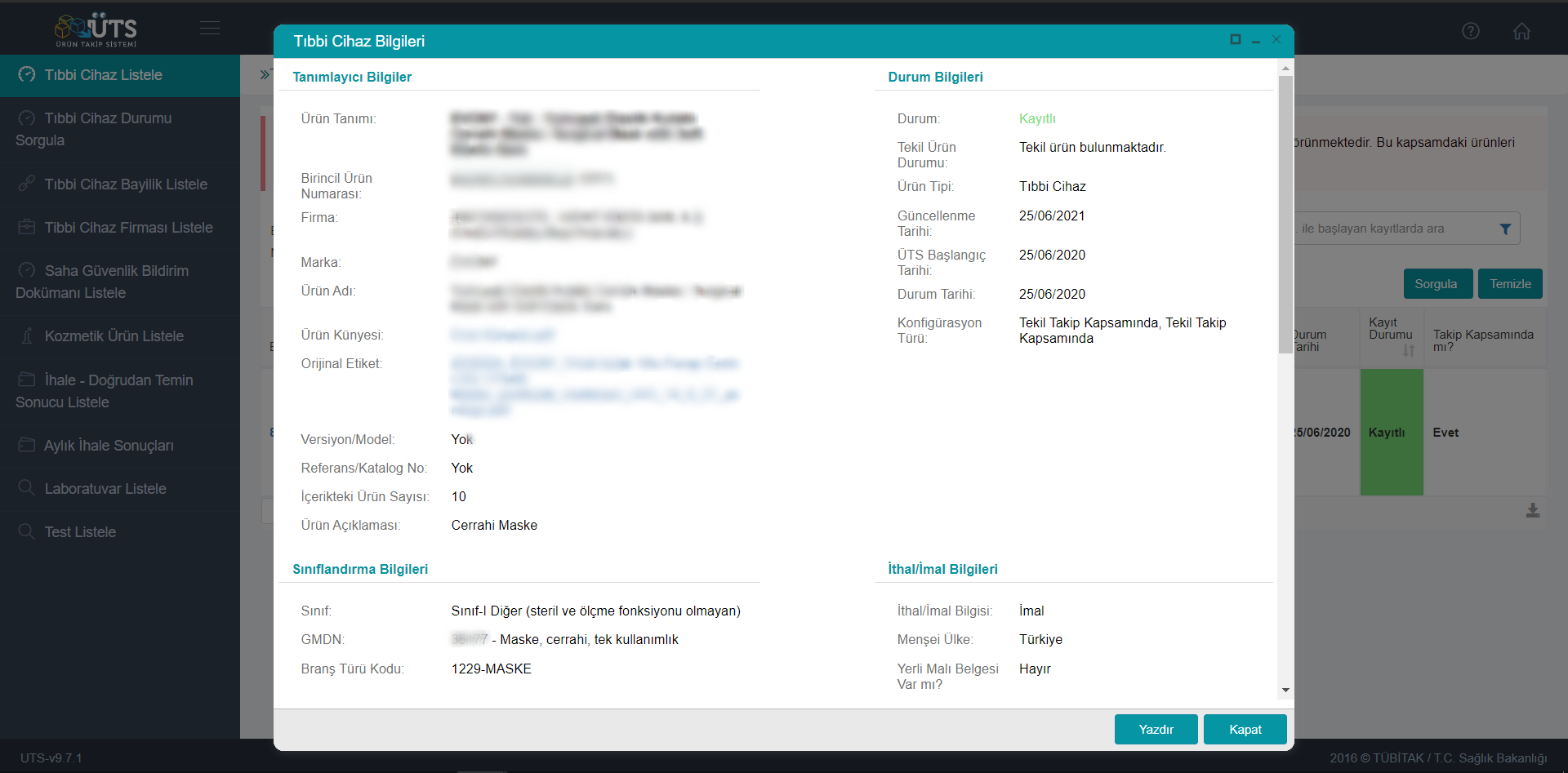Download results using the download icon
This screenshot has height=773, width=1568.
point(1532,510)
